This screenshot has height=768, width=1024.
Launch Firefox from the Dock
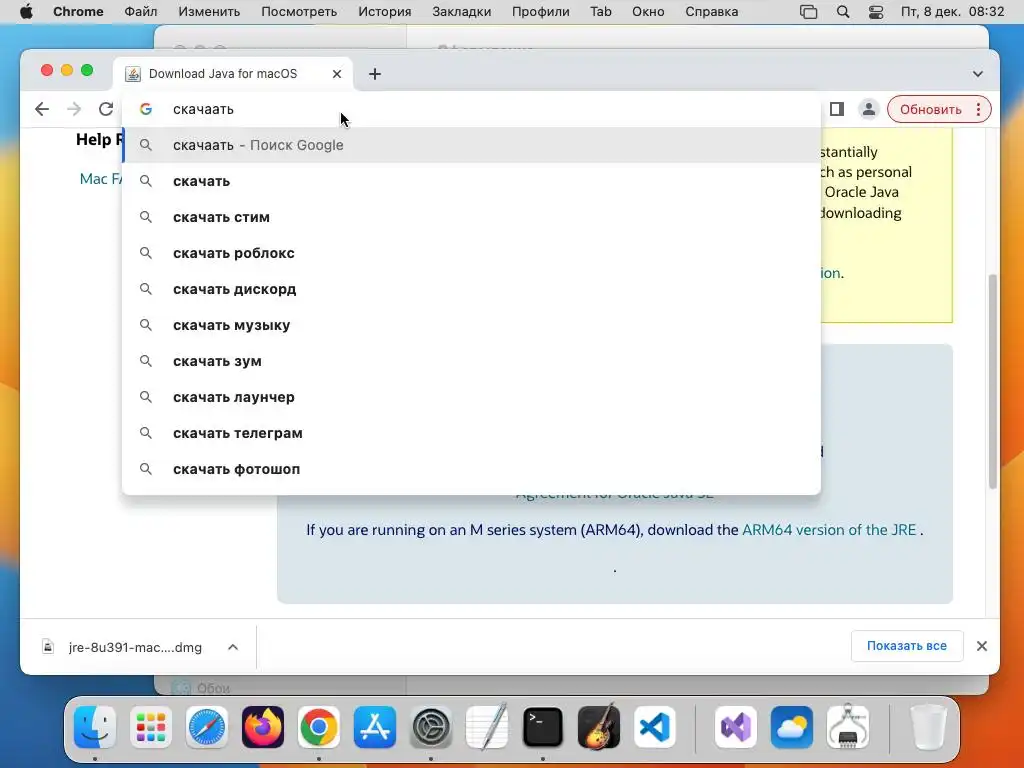click(263, 727)
